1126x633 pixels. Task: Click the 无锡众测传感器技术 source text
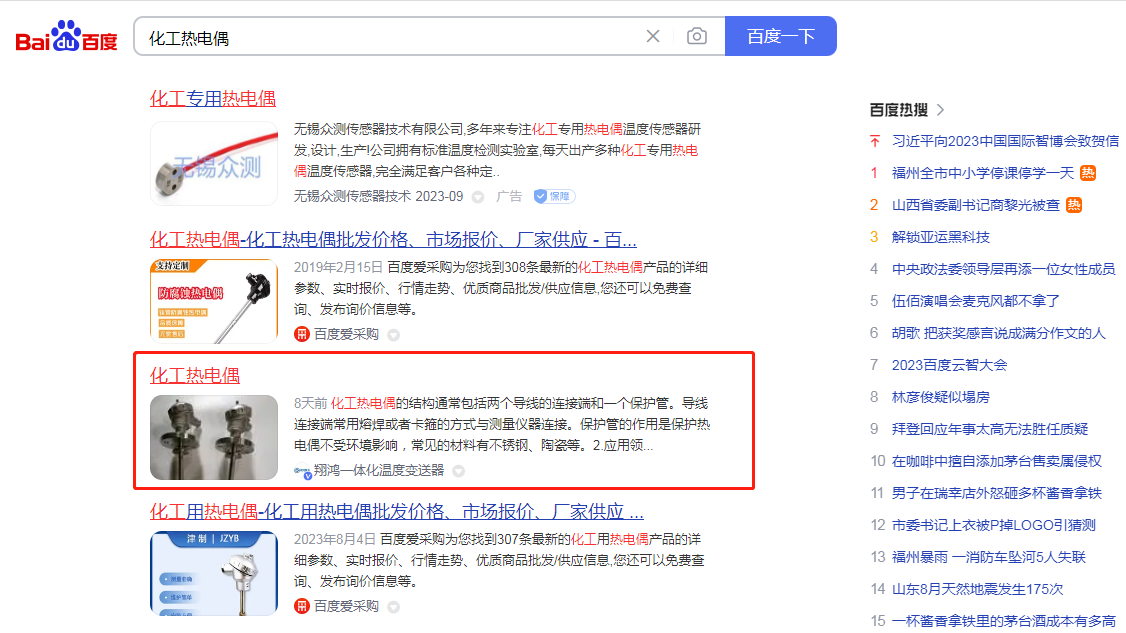point(352,196)
